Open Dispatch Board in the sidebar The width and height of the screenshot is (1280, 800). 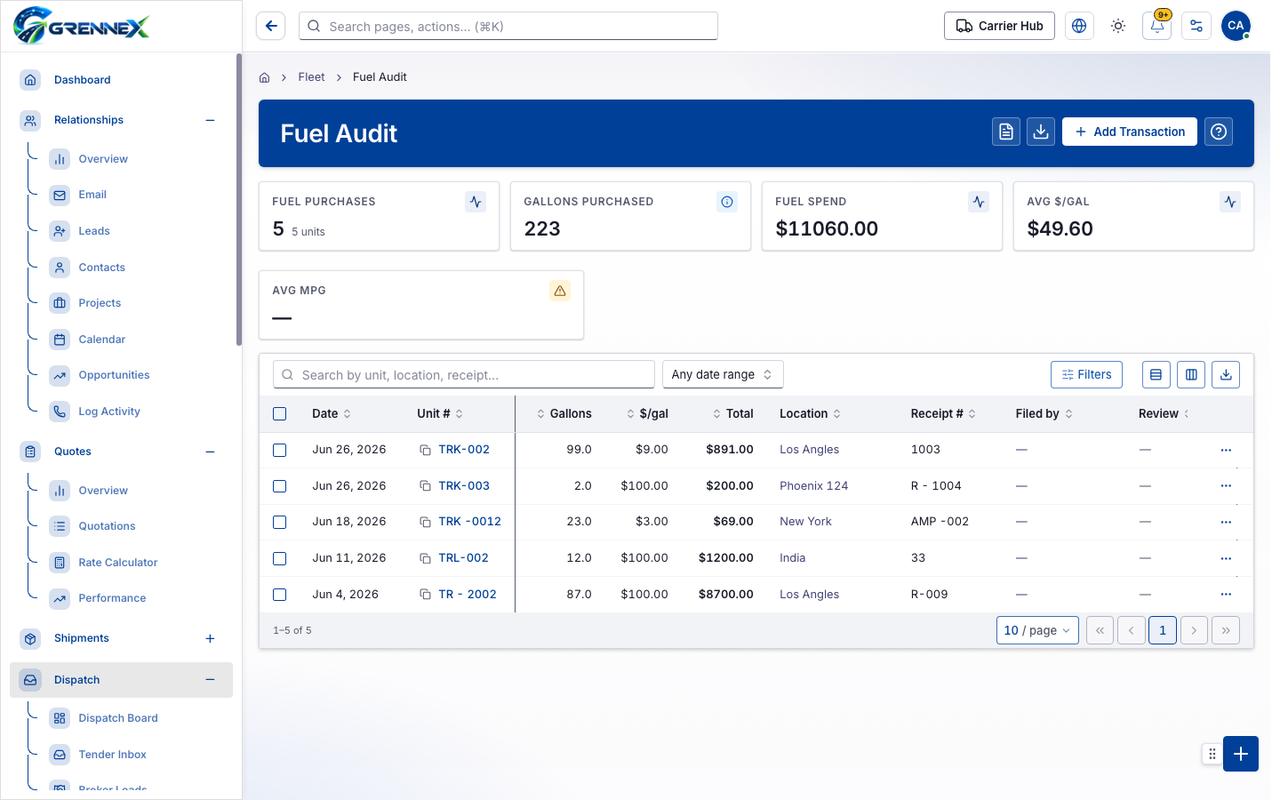coord(118,718)
